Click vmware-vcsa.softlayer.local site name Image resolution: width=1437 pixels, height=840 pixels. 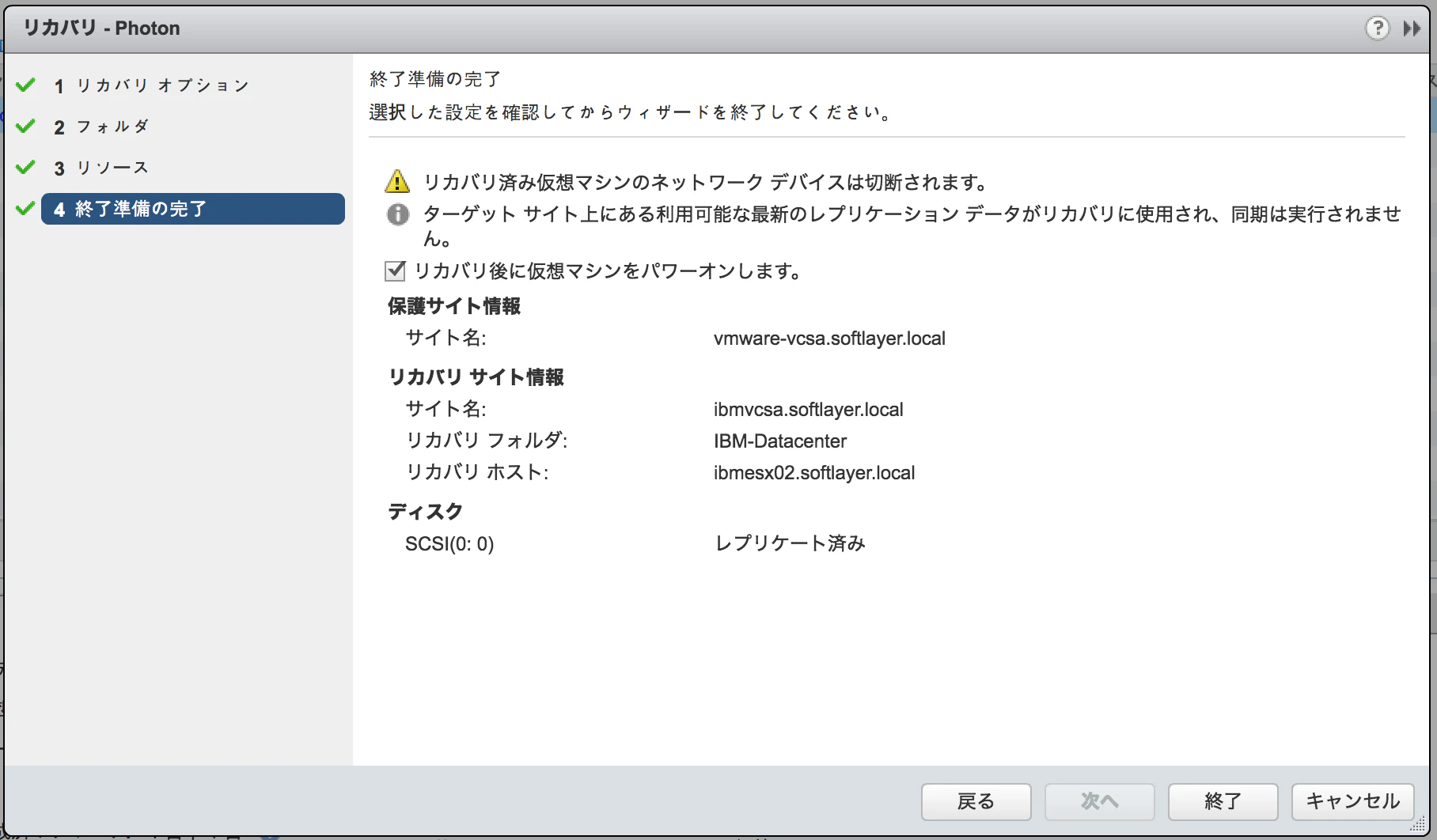click(x=829, y=339)
